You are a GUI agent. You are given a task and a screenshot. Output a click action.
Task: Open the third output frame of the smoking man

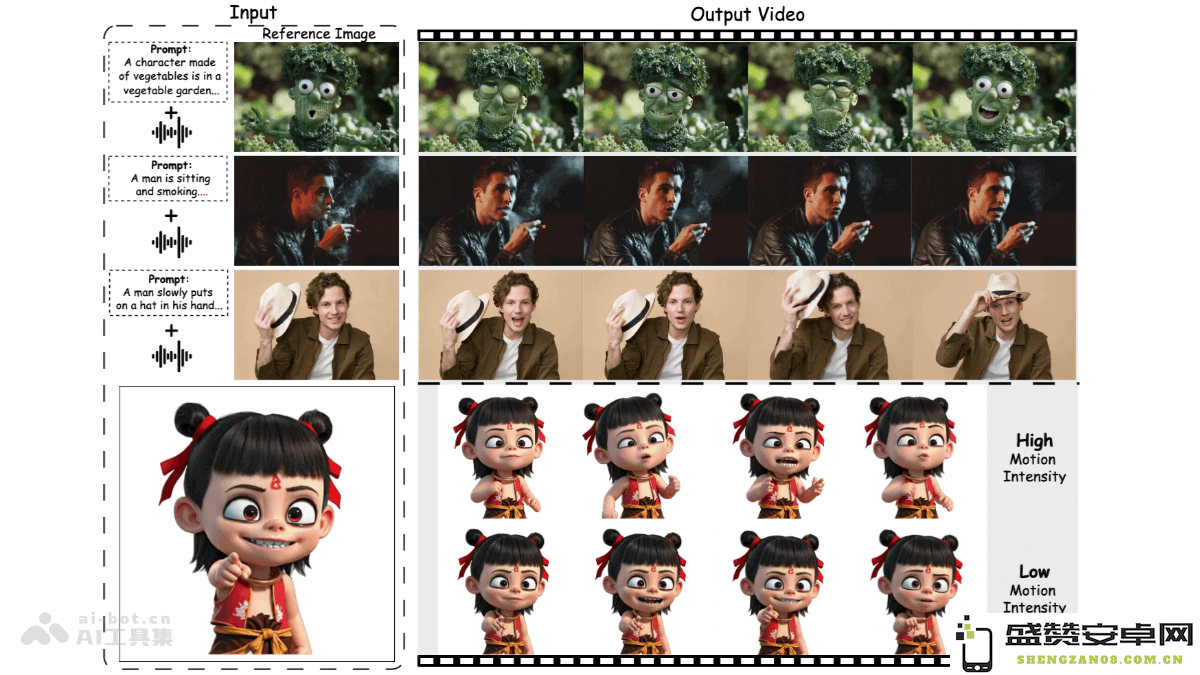pyautogui.click(x=830, y=210)
